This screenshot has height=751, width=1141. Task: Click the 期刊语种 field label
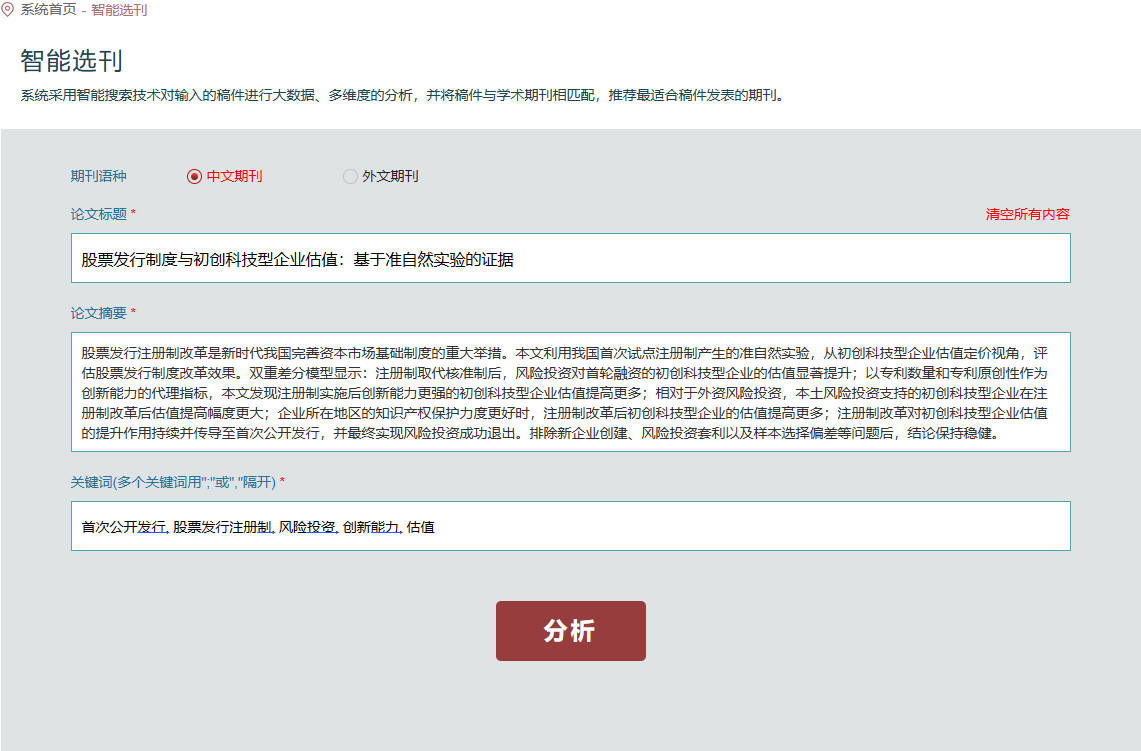[98, 176]
